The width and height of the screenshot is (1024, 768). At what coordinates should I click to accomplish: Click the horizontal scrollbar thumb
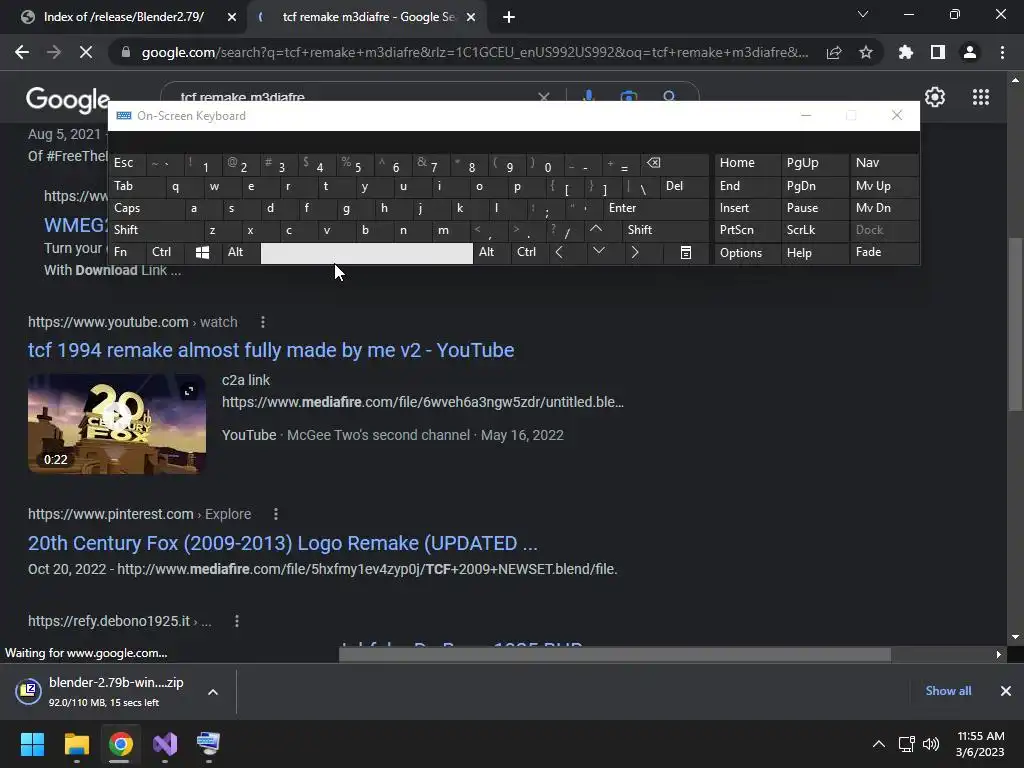tap(615, 654)
